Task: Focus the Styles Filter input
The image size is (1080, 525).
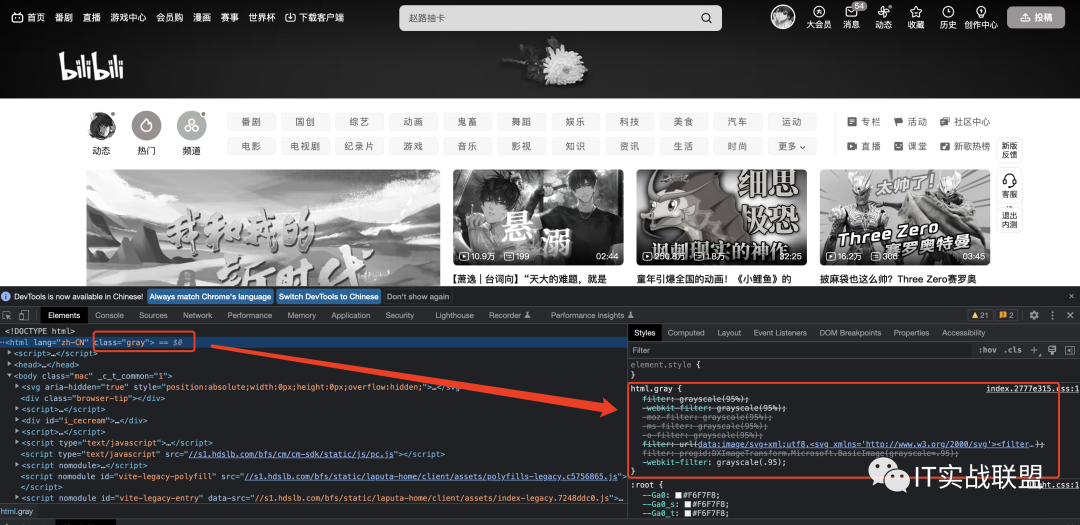Action: [x=801, y=350]
